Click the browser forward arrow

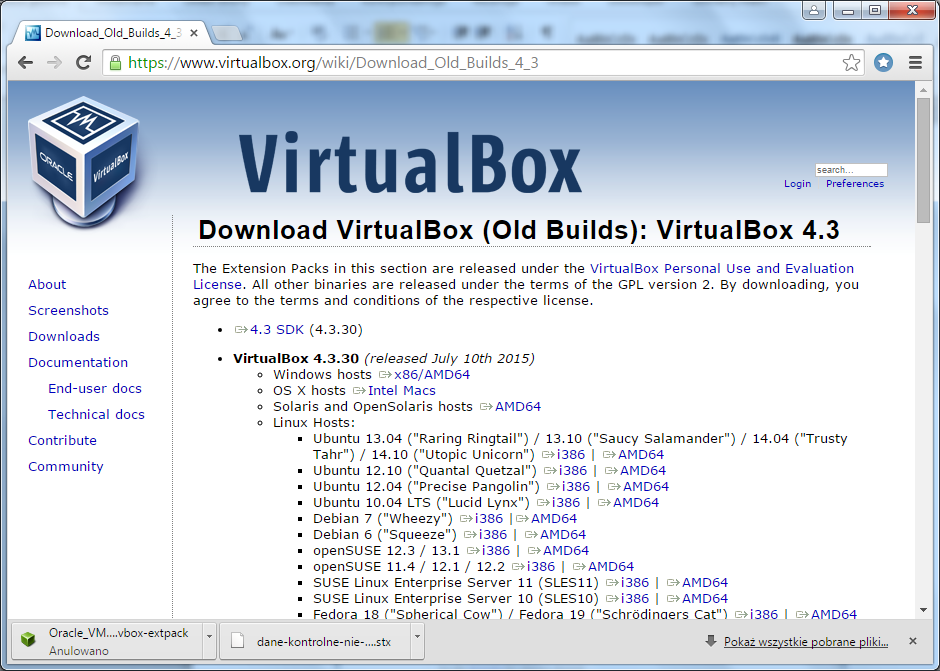[55, 62]
